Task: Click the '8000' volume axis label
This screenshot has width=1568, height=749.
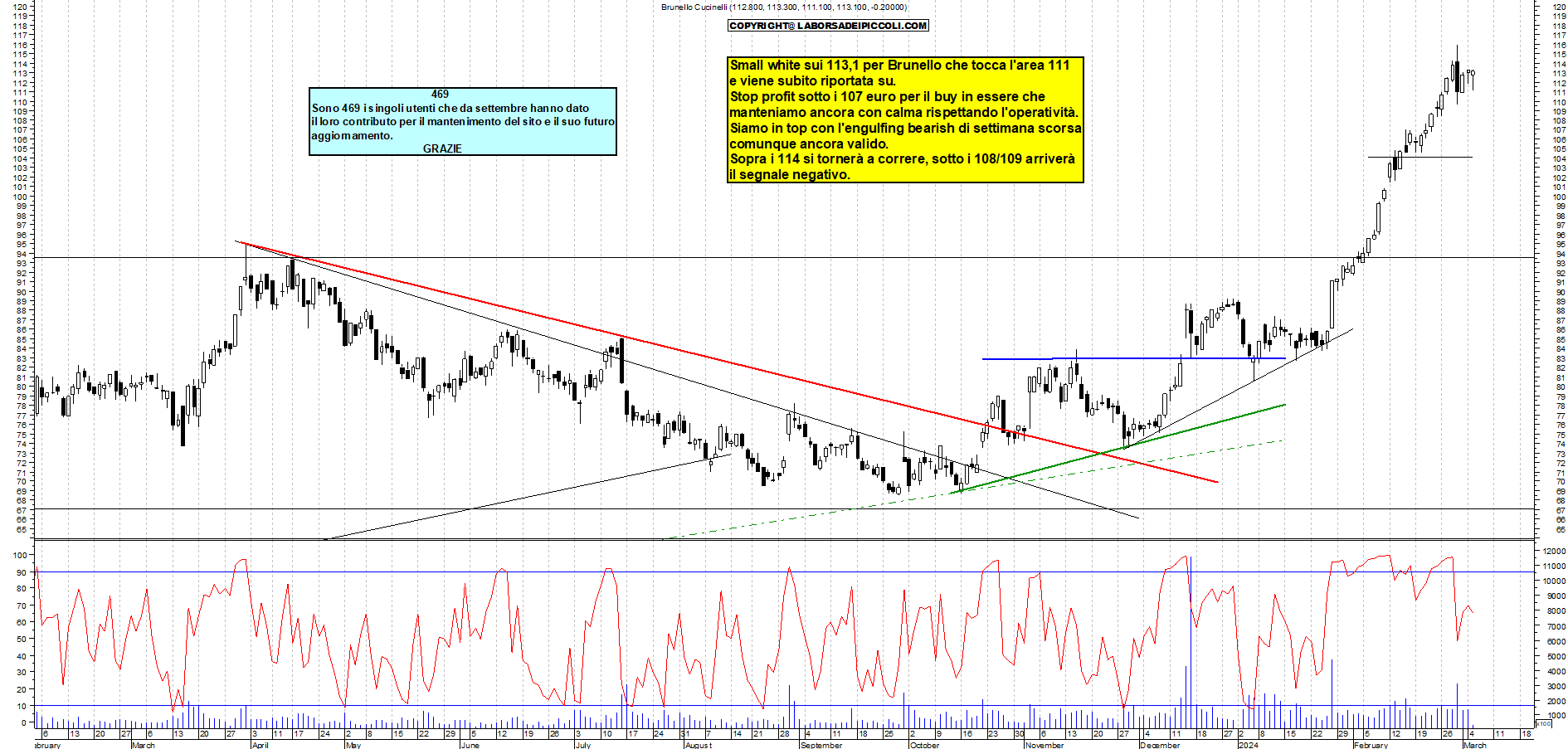Action: [1556, 610]
